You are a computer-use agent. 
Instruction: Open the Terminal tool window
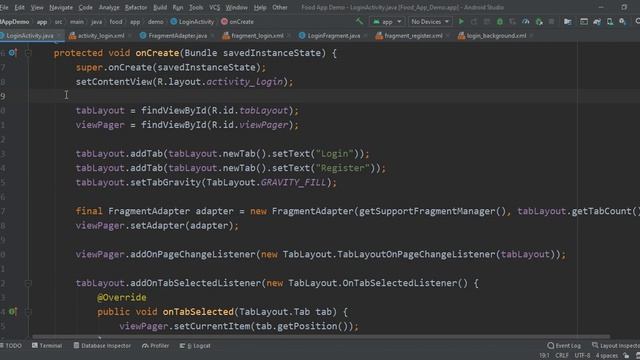tap(47, 346)
